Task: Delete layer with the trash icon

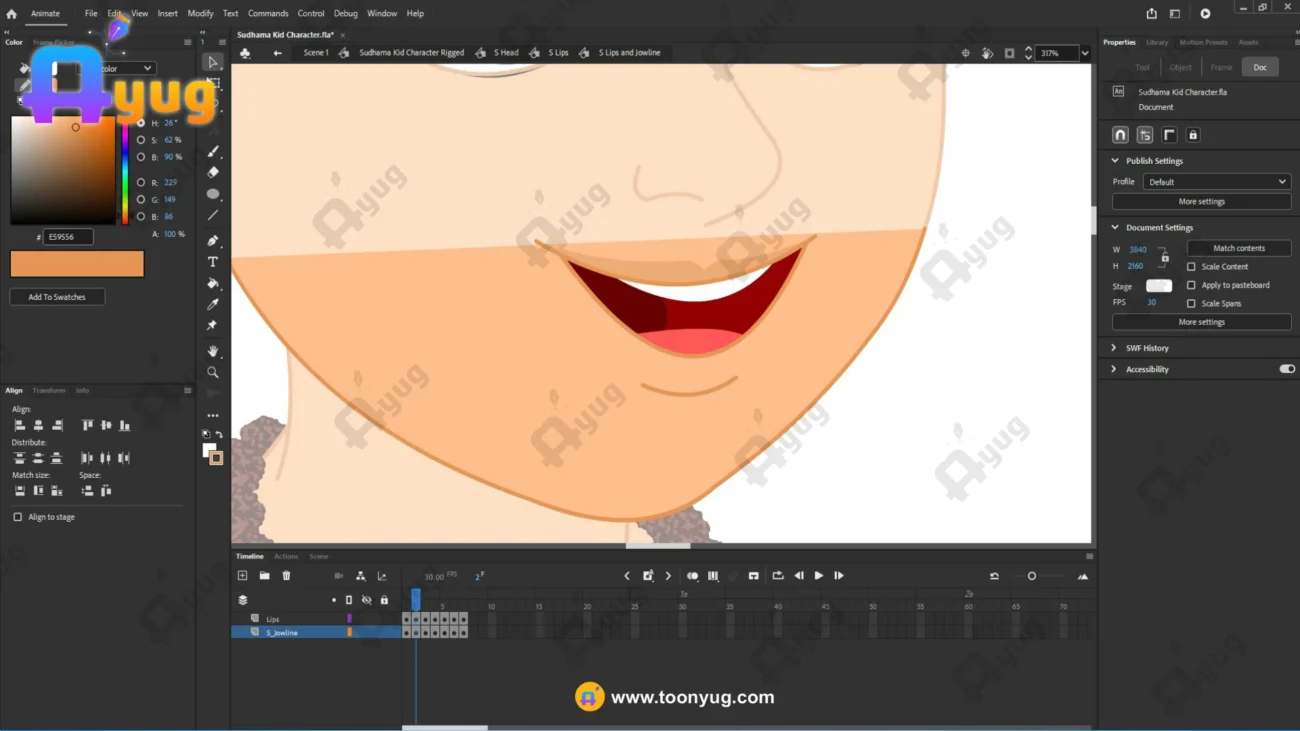Action: pos(286,576)
